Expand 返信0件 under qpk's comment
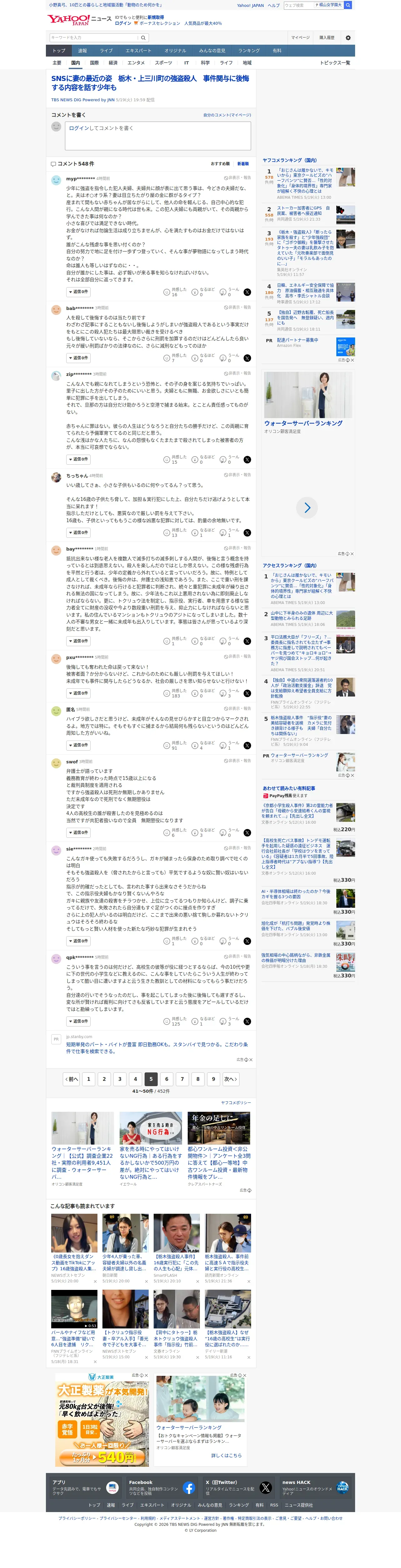401x1568 pixels. click(78, 1021)
